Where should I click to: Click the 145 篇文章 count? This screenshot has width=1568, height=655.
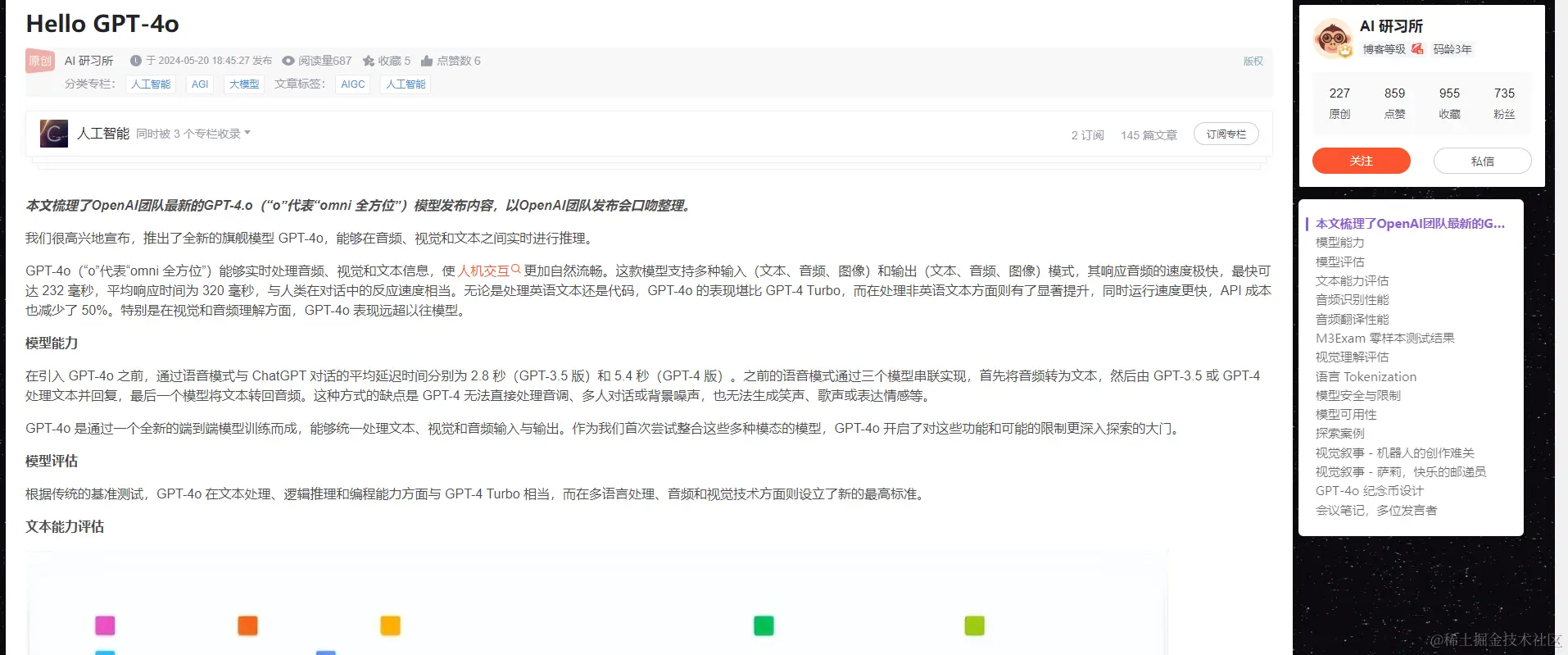[x=1149, y=135]
